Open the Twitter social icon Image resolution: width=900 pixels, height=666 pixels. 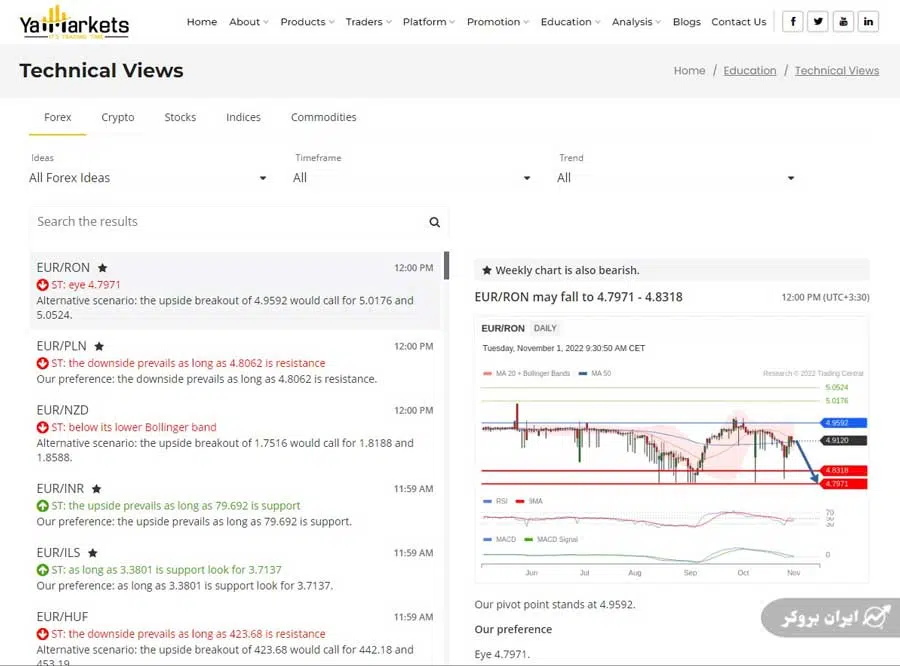click(818, 21)
